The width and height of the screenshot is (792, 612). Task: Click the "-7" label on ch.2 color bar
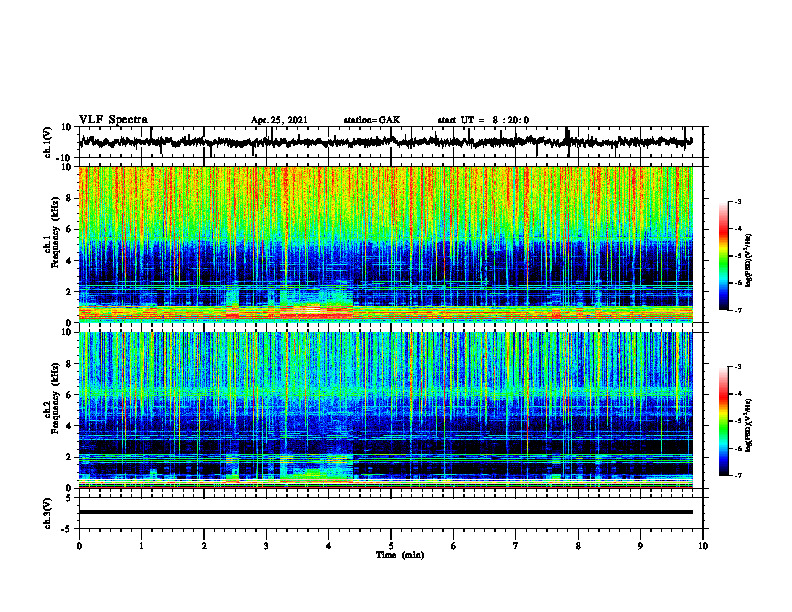(x=737, y=475)
